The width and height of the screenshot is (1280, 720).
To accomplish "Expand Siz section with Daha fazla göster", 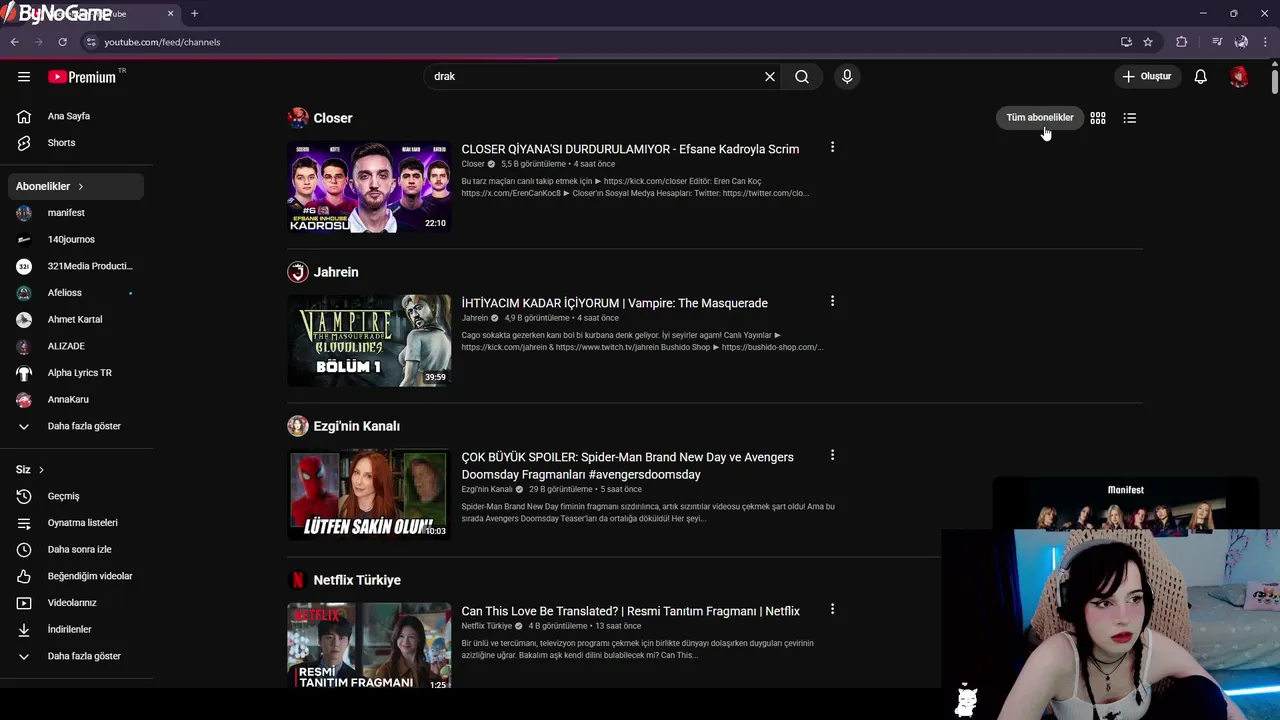I will tap(76, 656).
